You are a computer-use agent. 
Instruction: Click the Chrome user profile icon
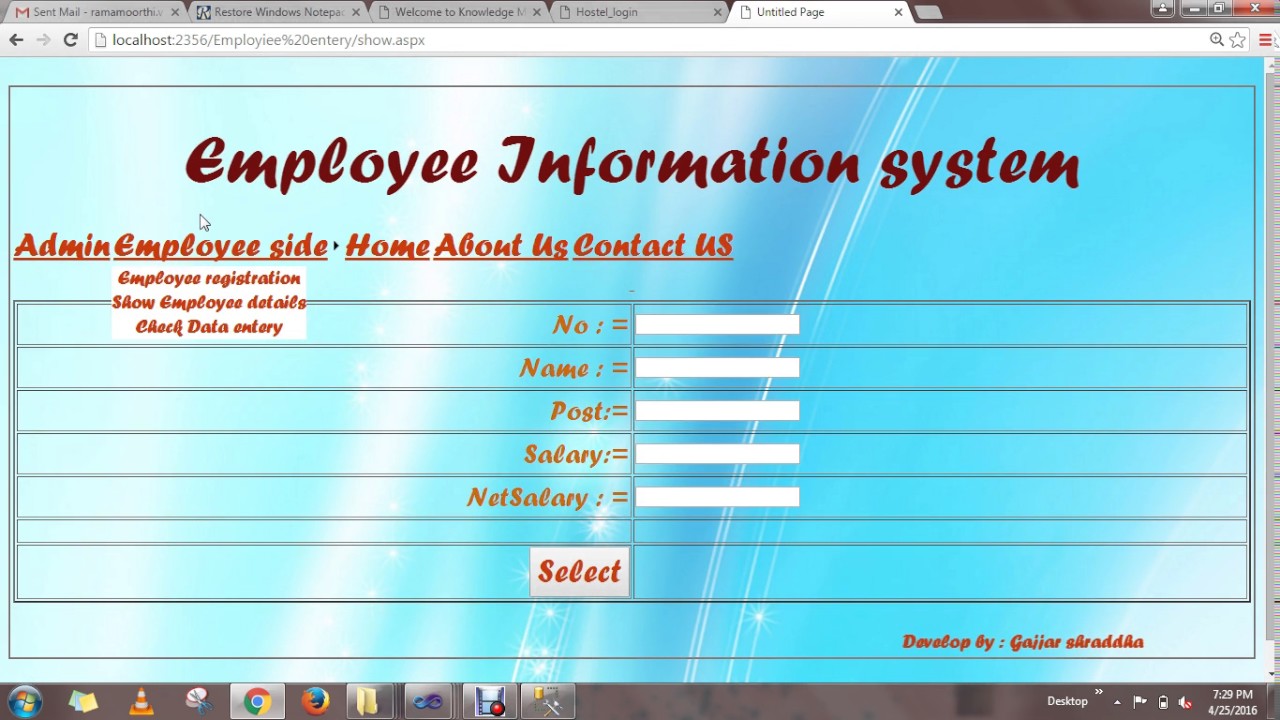click(x=1162, y=8)
